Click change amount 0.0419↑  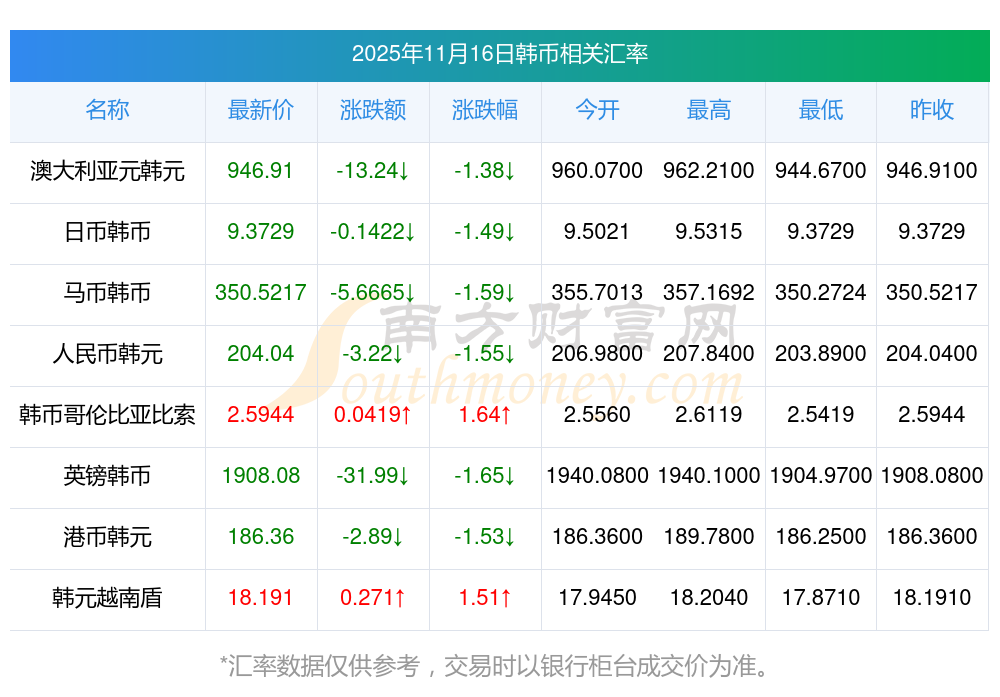(x=372, y=415)
